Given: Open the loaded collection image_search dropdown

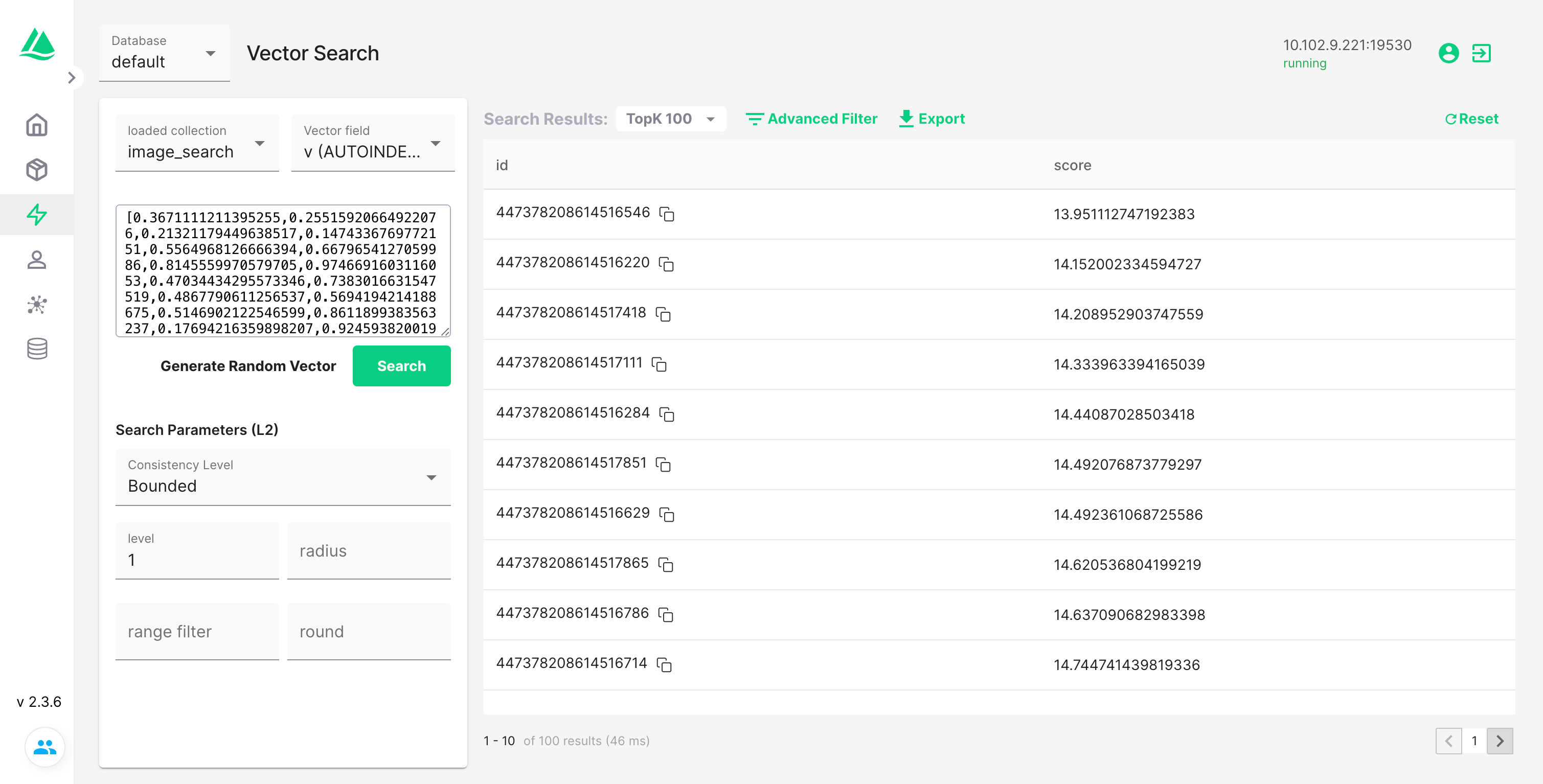Looking at the screenshot, I should [197, 143].
